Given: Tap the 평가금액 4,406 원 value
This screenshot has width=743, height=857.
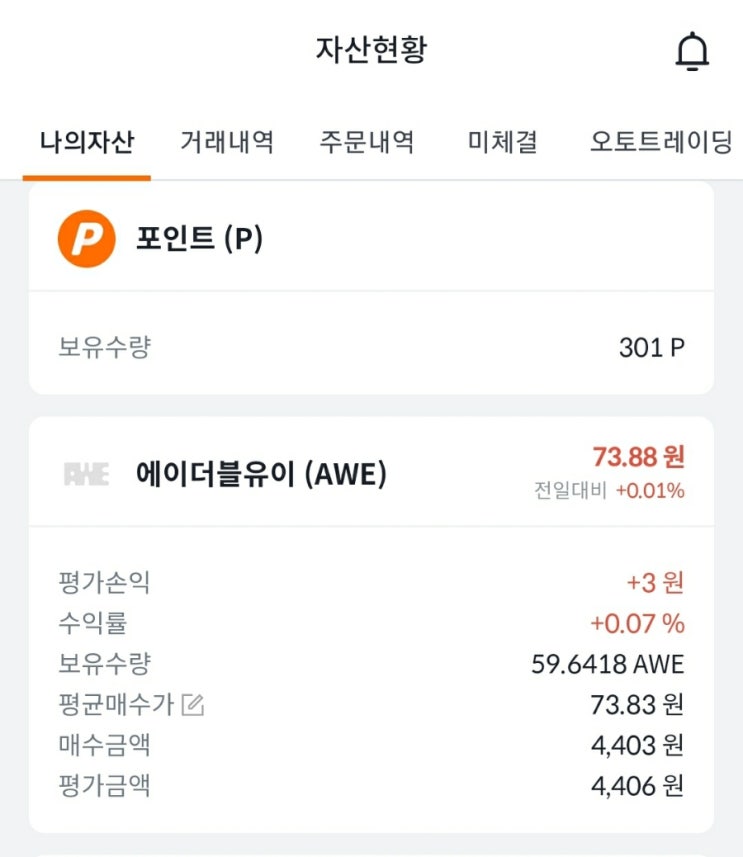Looking at the screenshot, I should tap(637, 786).
